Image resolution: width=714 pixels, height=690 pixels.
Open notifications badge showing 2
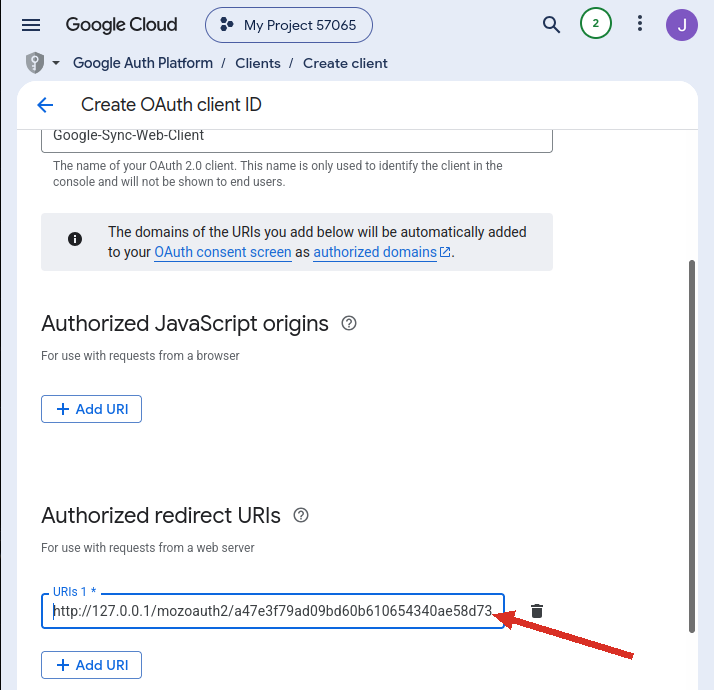tap(596, 23)
